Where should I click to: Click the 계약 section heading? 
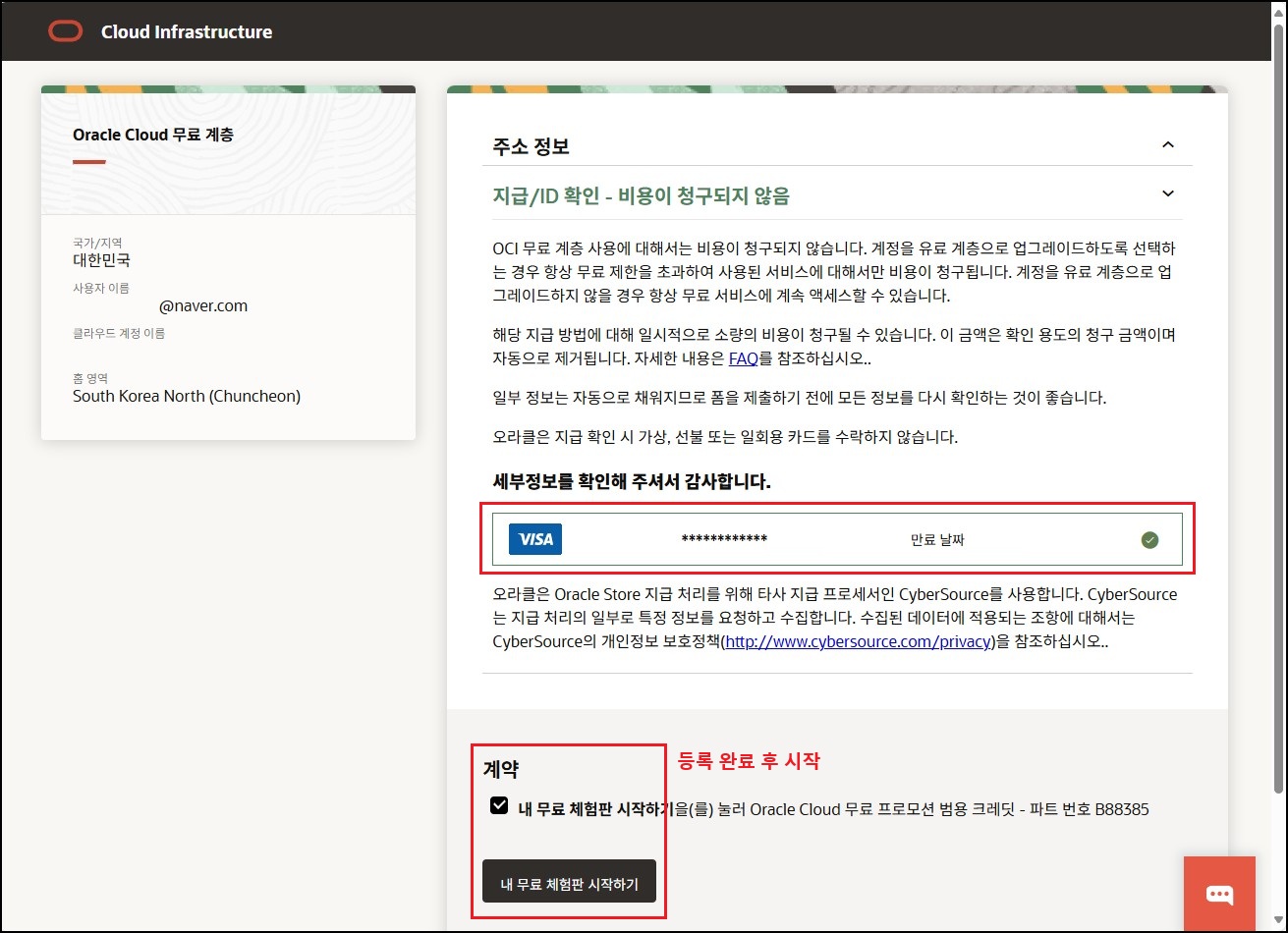click(x=500, y=770)
